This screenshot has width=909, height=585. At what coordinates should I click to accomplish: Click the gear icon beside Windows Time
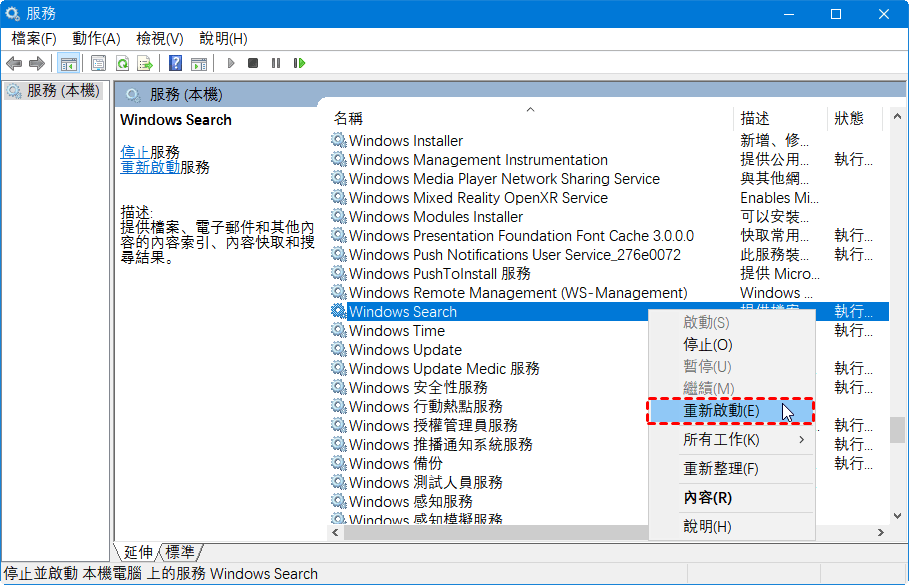click(x=339, y=330)
